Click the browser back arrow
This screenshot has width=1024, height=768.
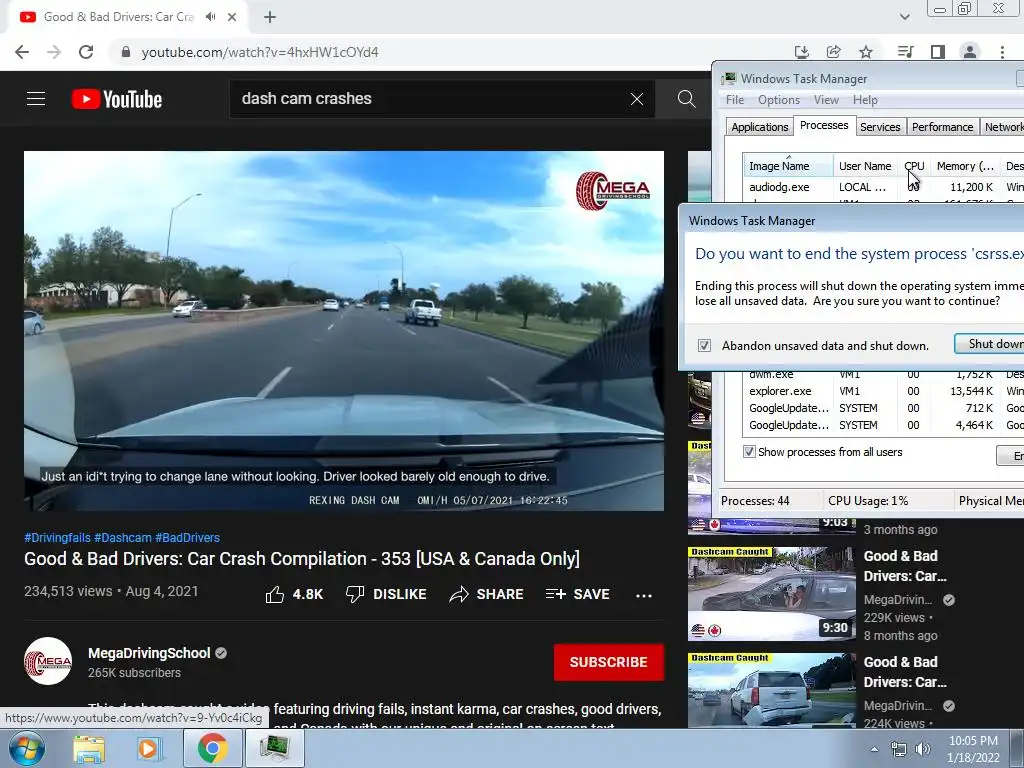point(22,52)
